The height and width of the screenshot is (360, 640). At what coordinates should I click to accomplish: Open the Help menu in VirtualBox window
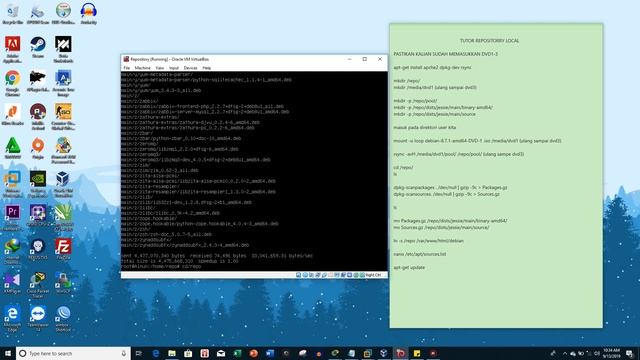[x=207, y=68]
